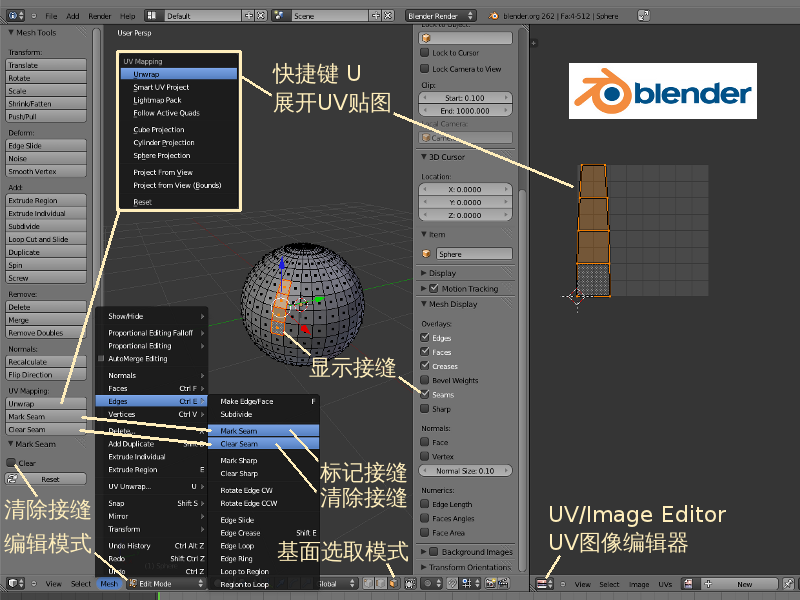800x600 pixels.
Task: Switch to face select mode
Action: click(393, 583)
